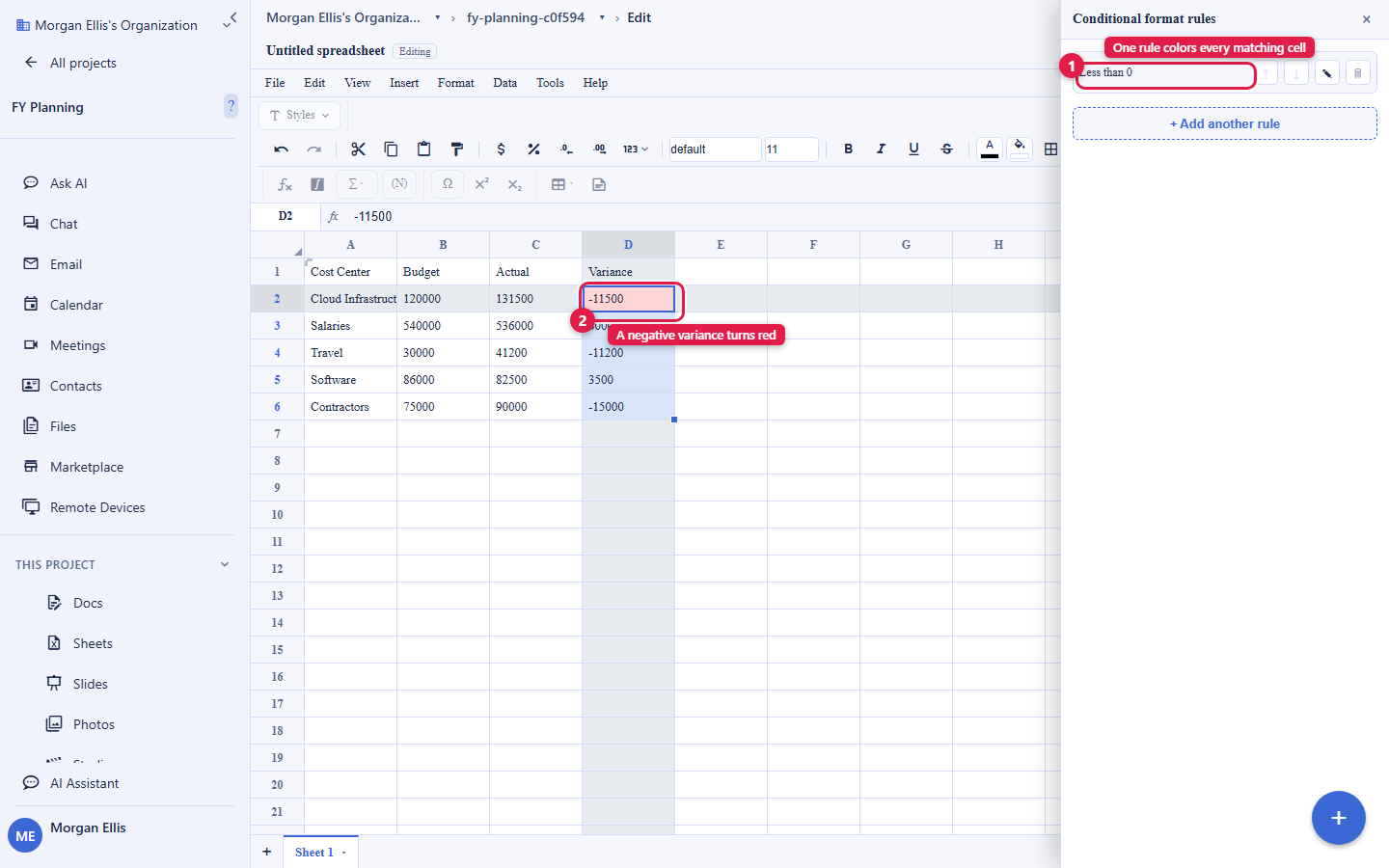
Task: Open the Insert menu
Action: coord(404,83)
